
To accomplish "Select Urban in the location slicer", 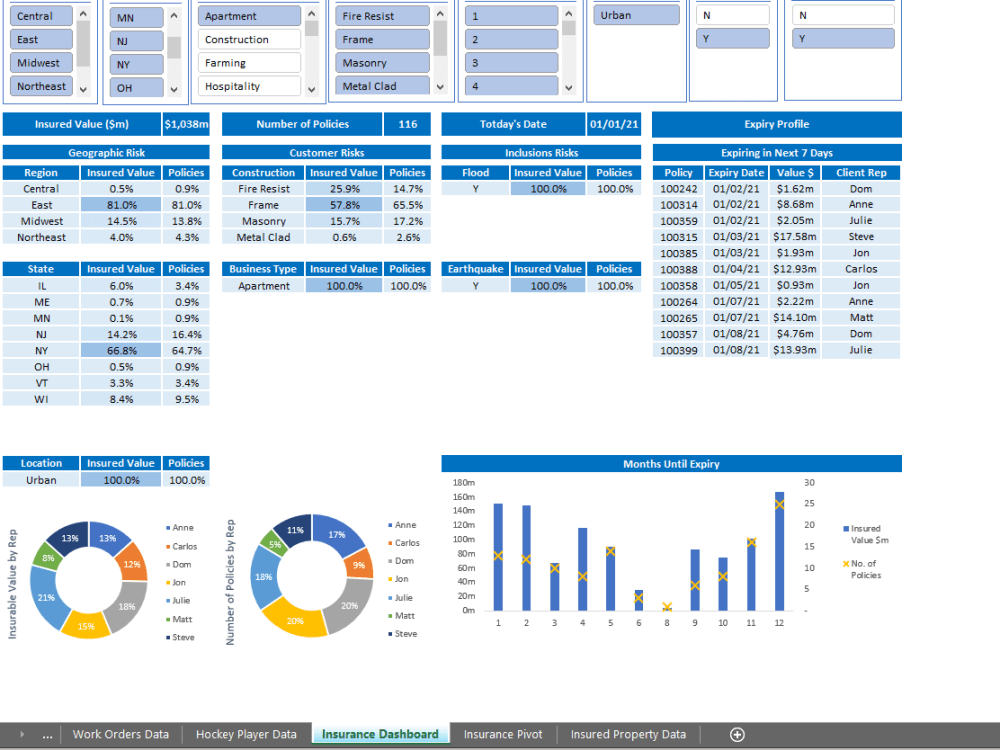I will point(635,16).
